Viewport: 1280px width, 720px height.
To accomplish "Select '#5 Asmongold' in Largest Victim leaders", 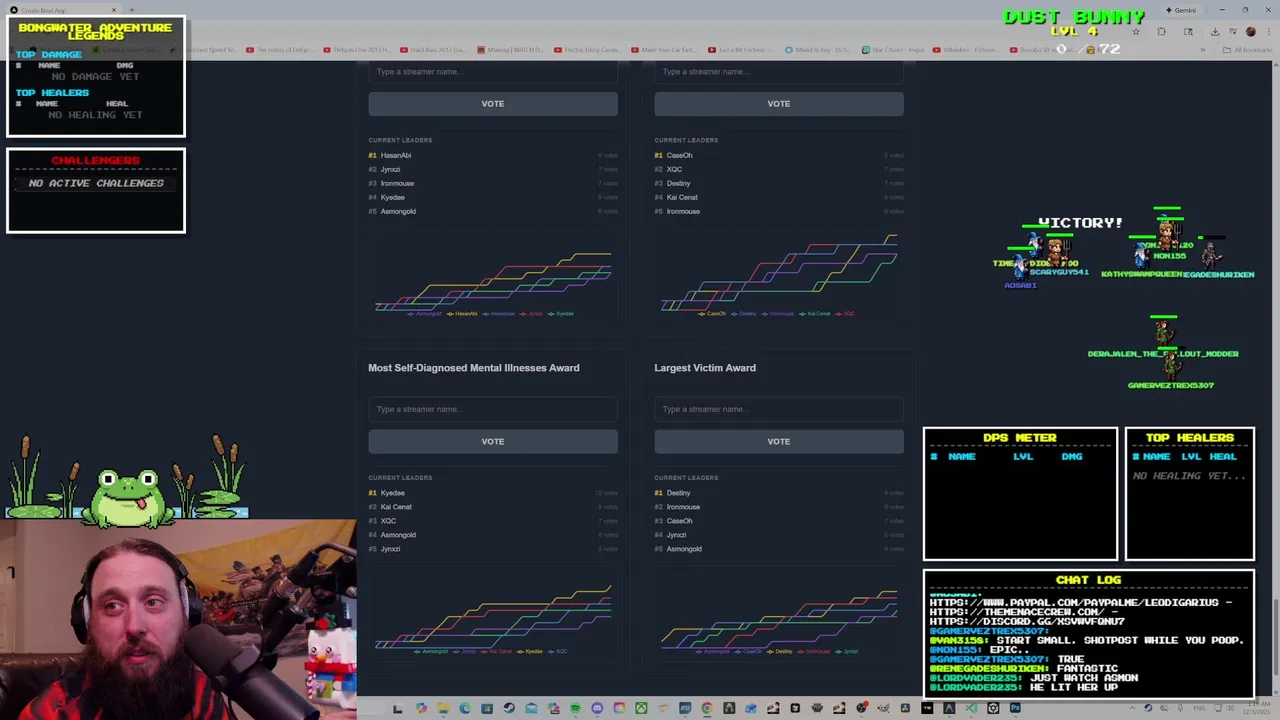I will pyautogui.click(x=779, y=549).
